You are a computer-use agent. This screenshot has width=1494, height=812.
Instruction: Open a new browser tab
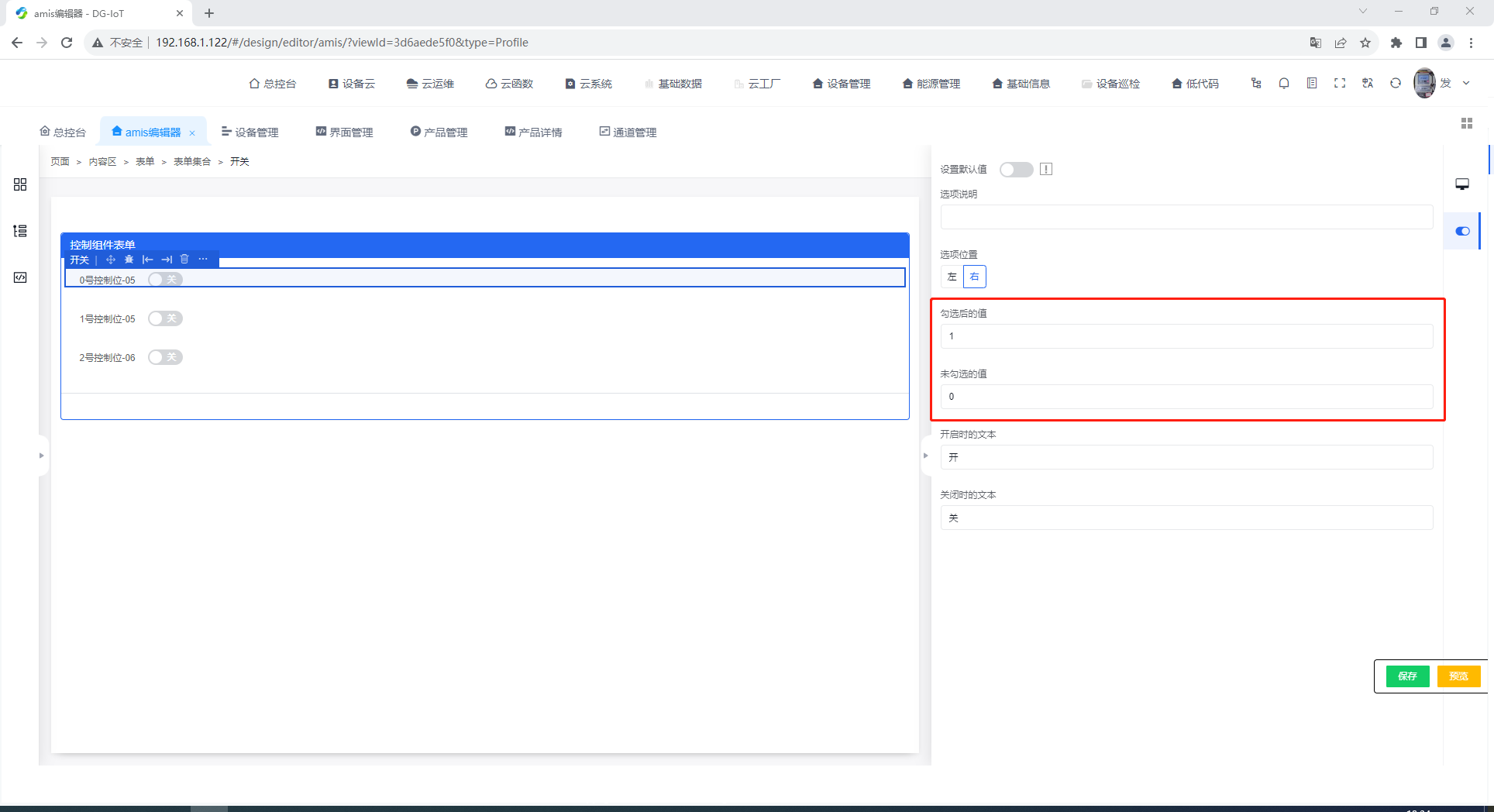(209, 13)
